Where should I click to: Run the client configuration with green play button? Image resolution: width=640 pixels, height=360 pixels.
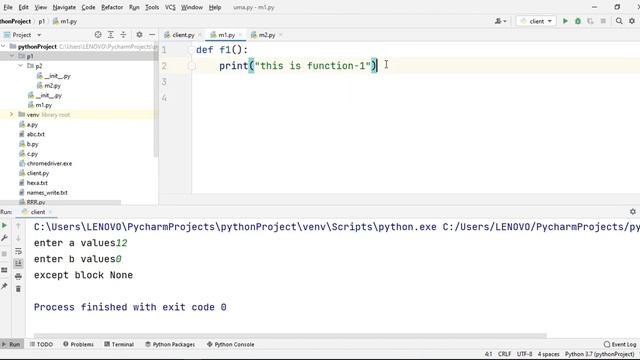tap(565, 21)
